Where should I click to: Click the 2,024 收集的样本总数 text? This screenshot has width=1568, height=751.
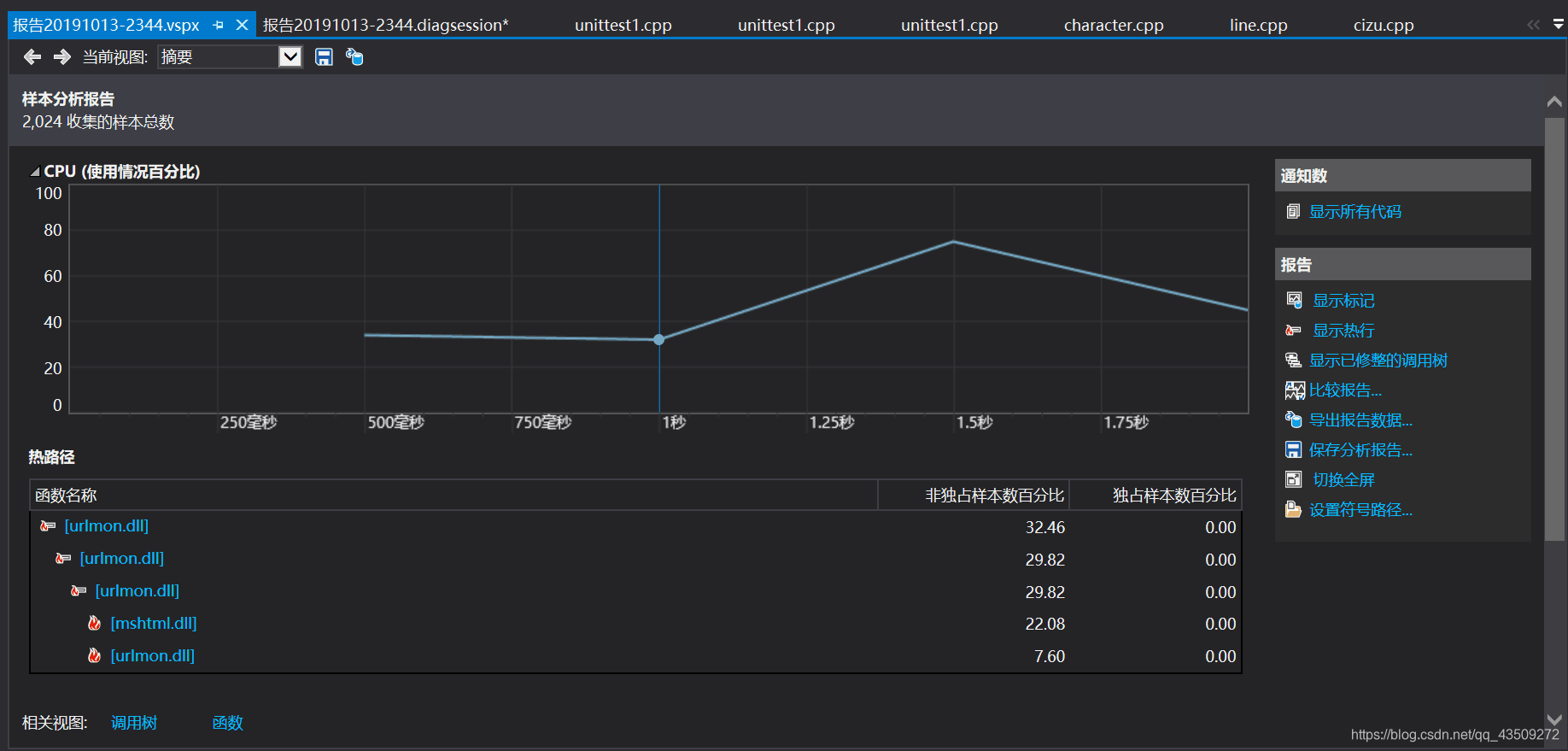coord(98,122)
